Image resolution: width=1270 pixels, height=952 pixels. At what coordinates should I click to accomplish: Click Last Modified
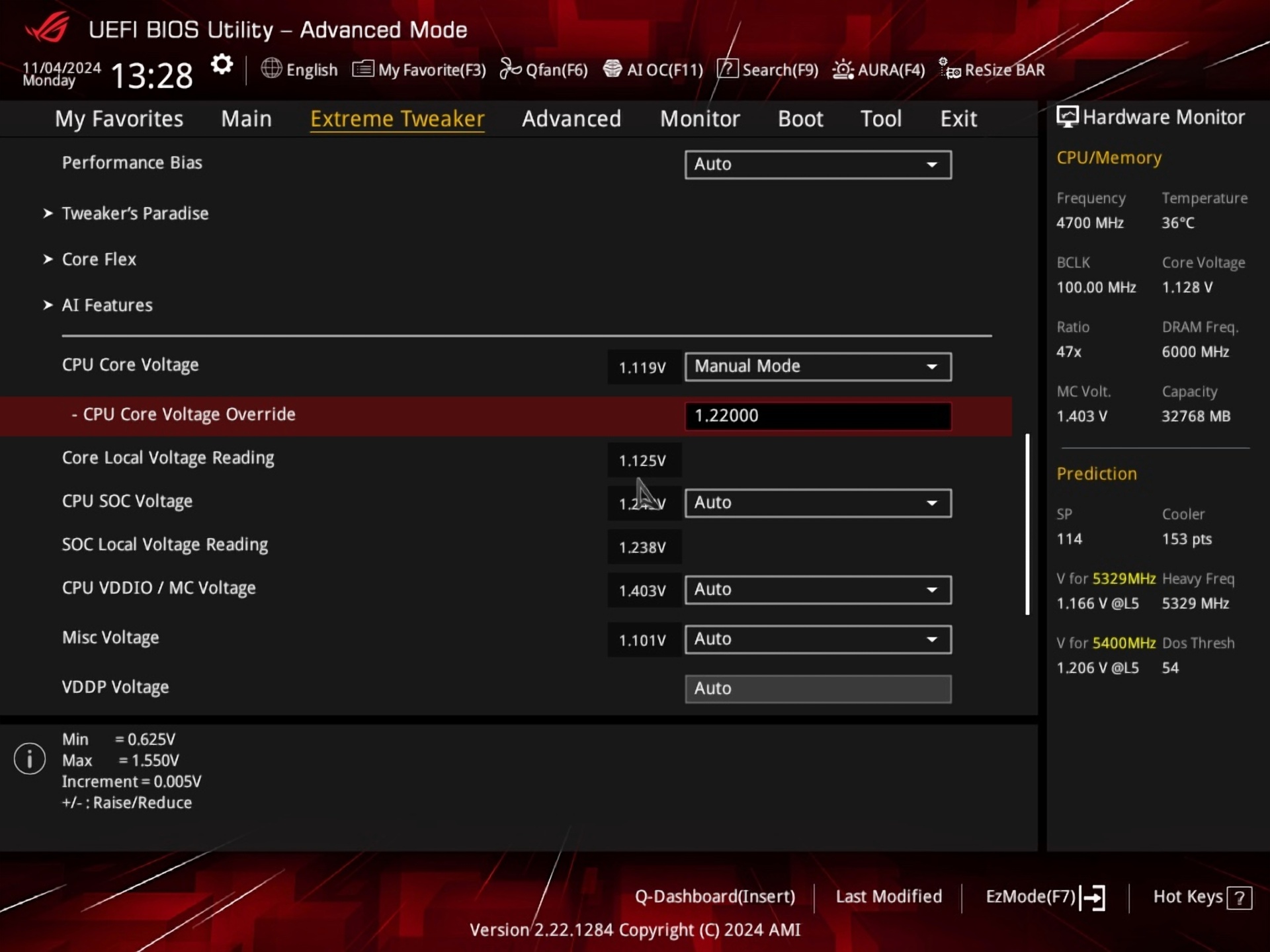[888, 896]
